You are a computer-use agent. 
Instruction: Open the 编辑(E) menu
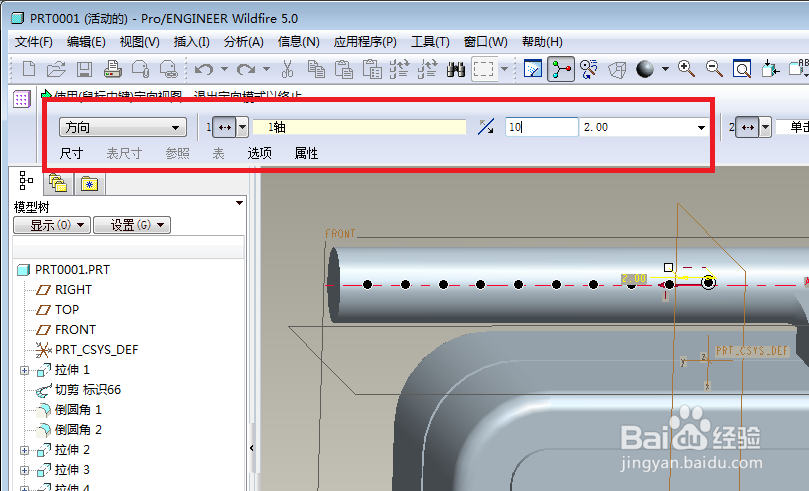point(86,42)
